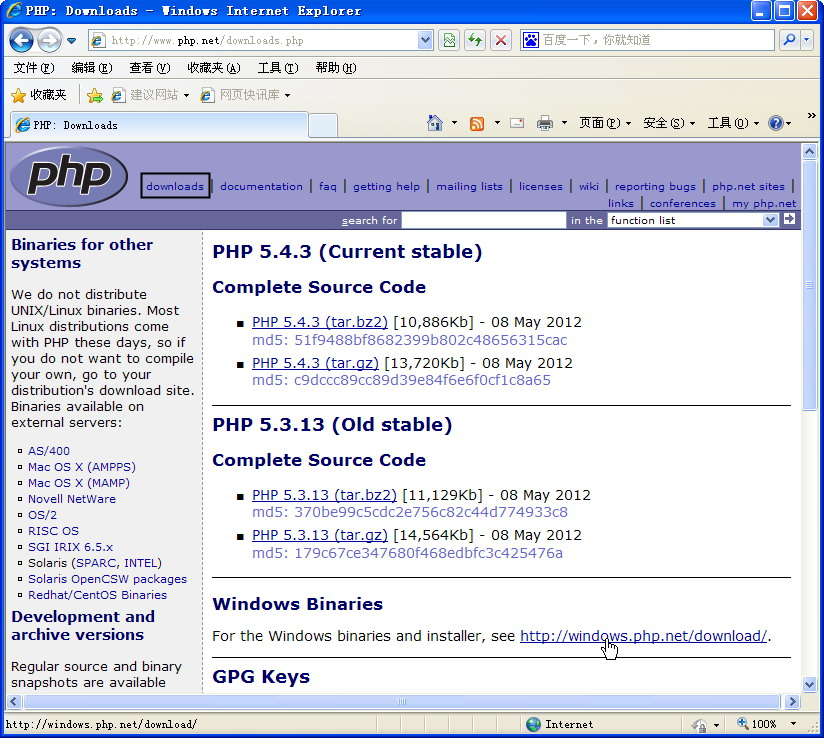824x744 pixels.
Task: Open the AS/400 binaries link
Action: coord(48,451)
